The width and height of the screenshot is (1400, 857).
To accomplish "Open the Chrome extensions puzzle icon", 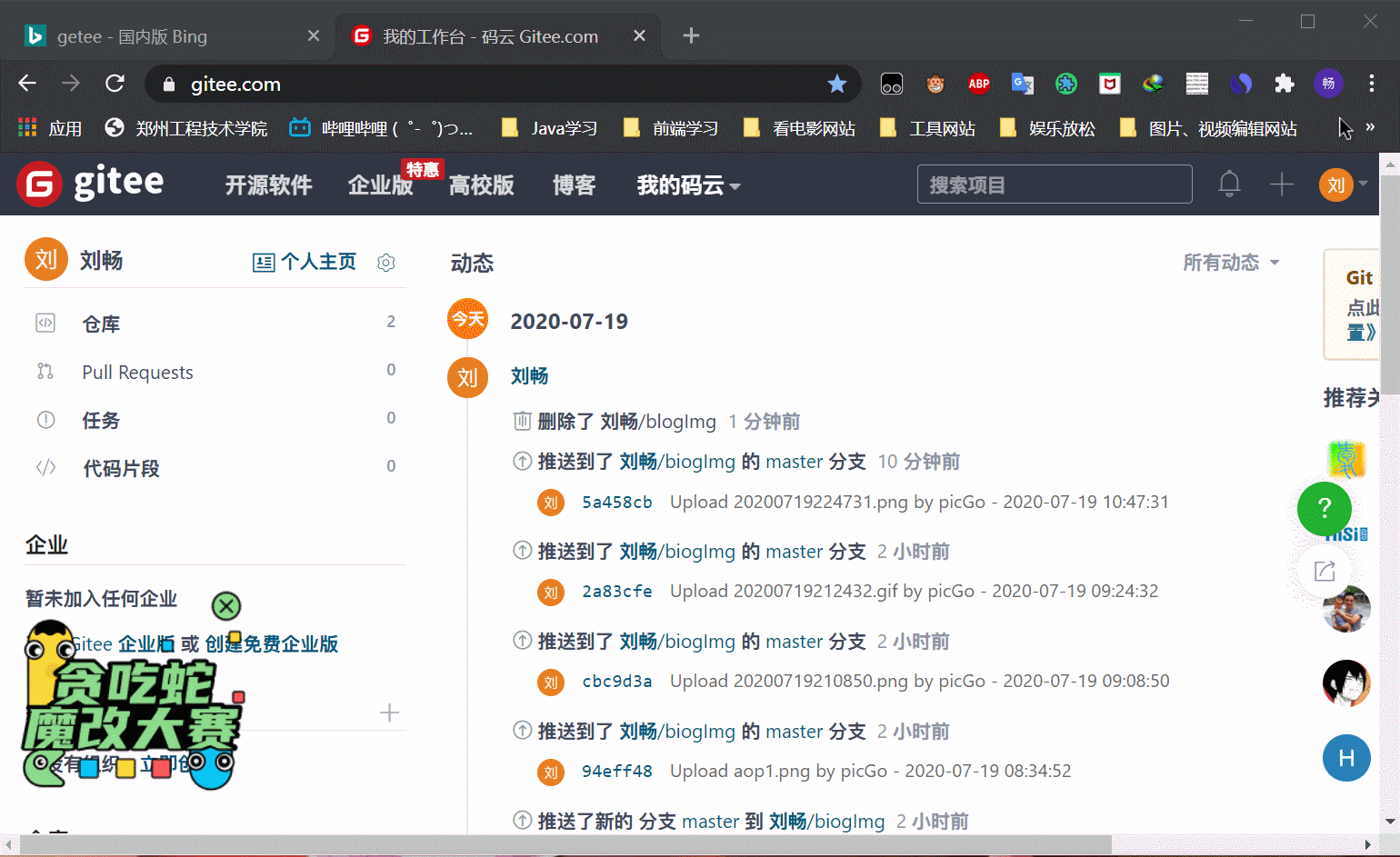I will pos(1285,84).
